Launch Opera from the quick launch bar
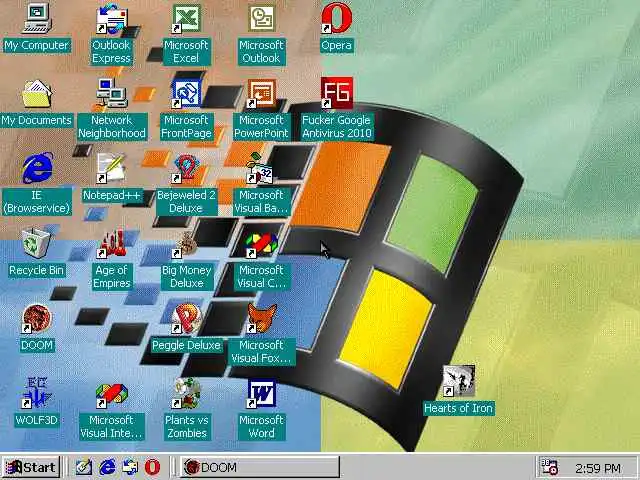 tap(152, 467)
